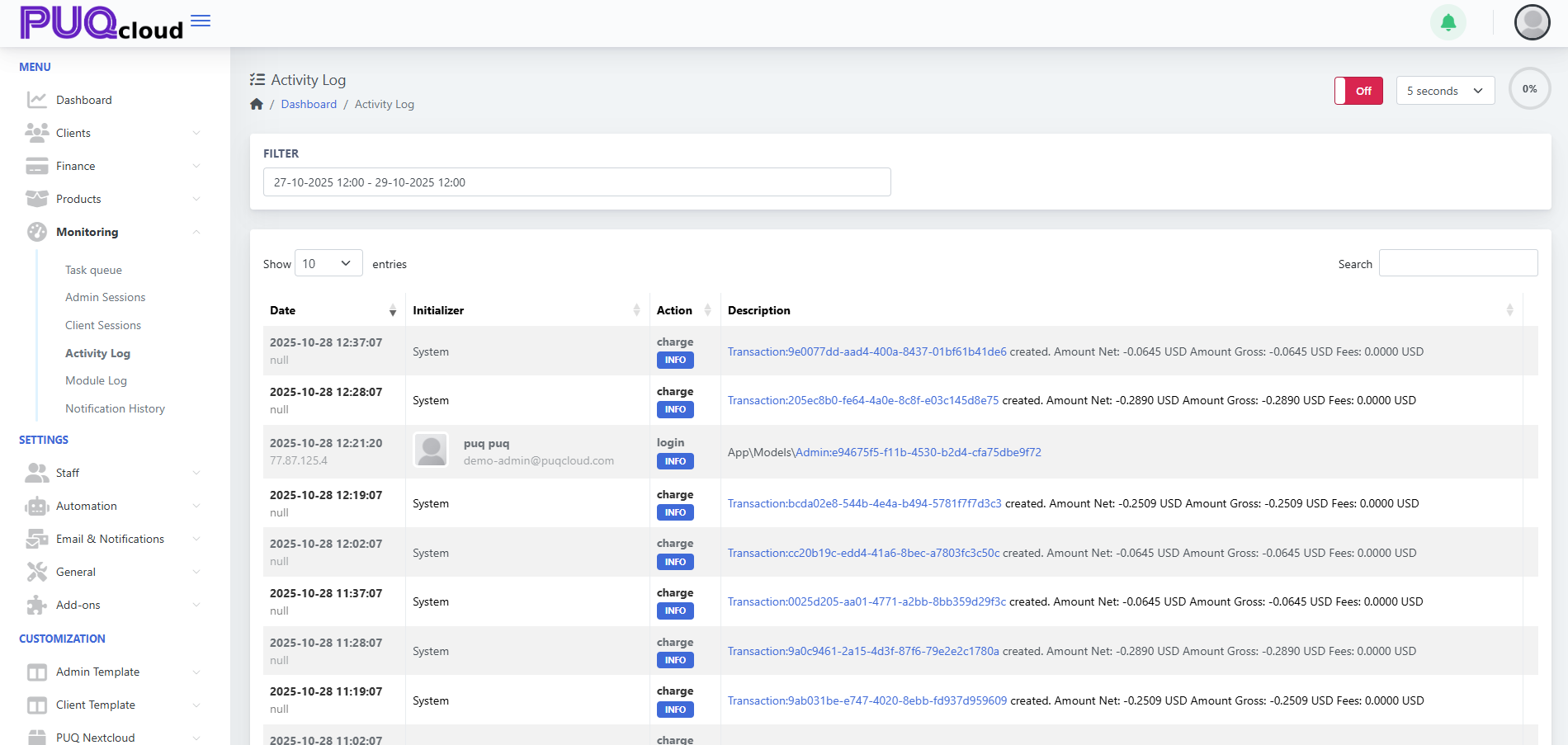Toggle the auto-refresh Off switch
Viewport: 1568px width, 745px height.
(1358, 91)
